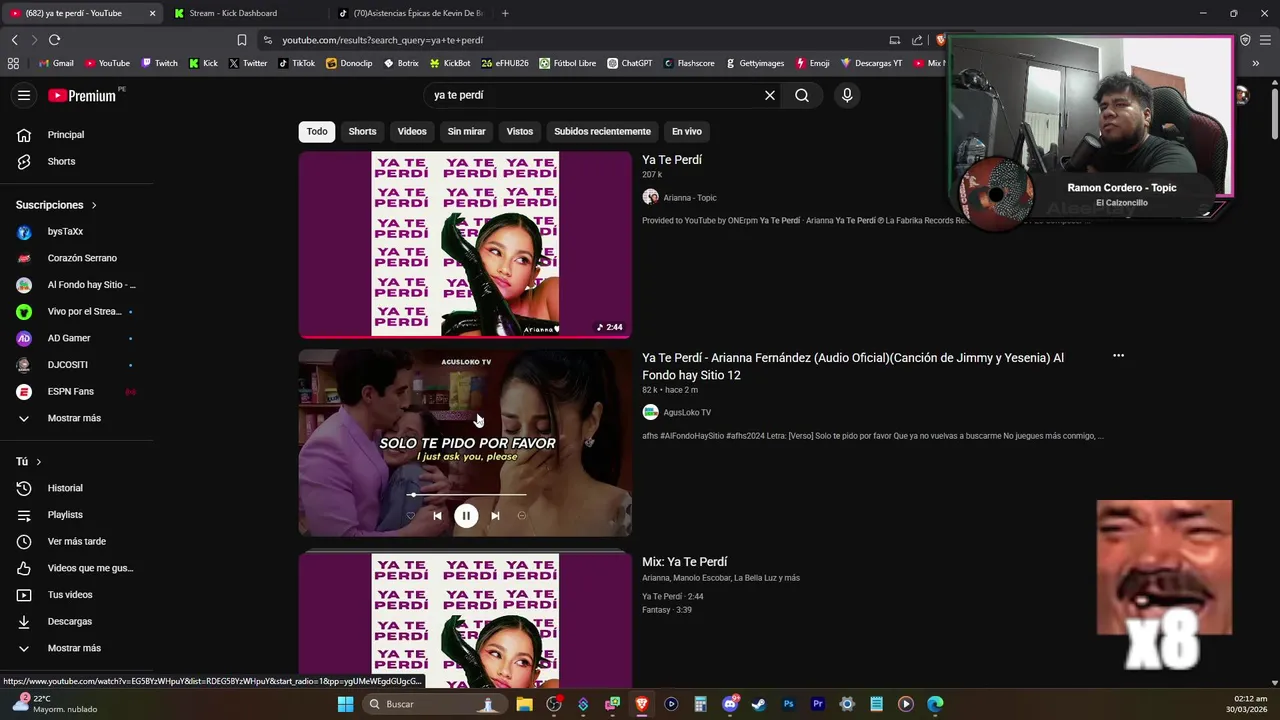The width and height of the screenshot is (1280, 720).
Task: Go to previous track in preview
Action: (437, 516)
